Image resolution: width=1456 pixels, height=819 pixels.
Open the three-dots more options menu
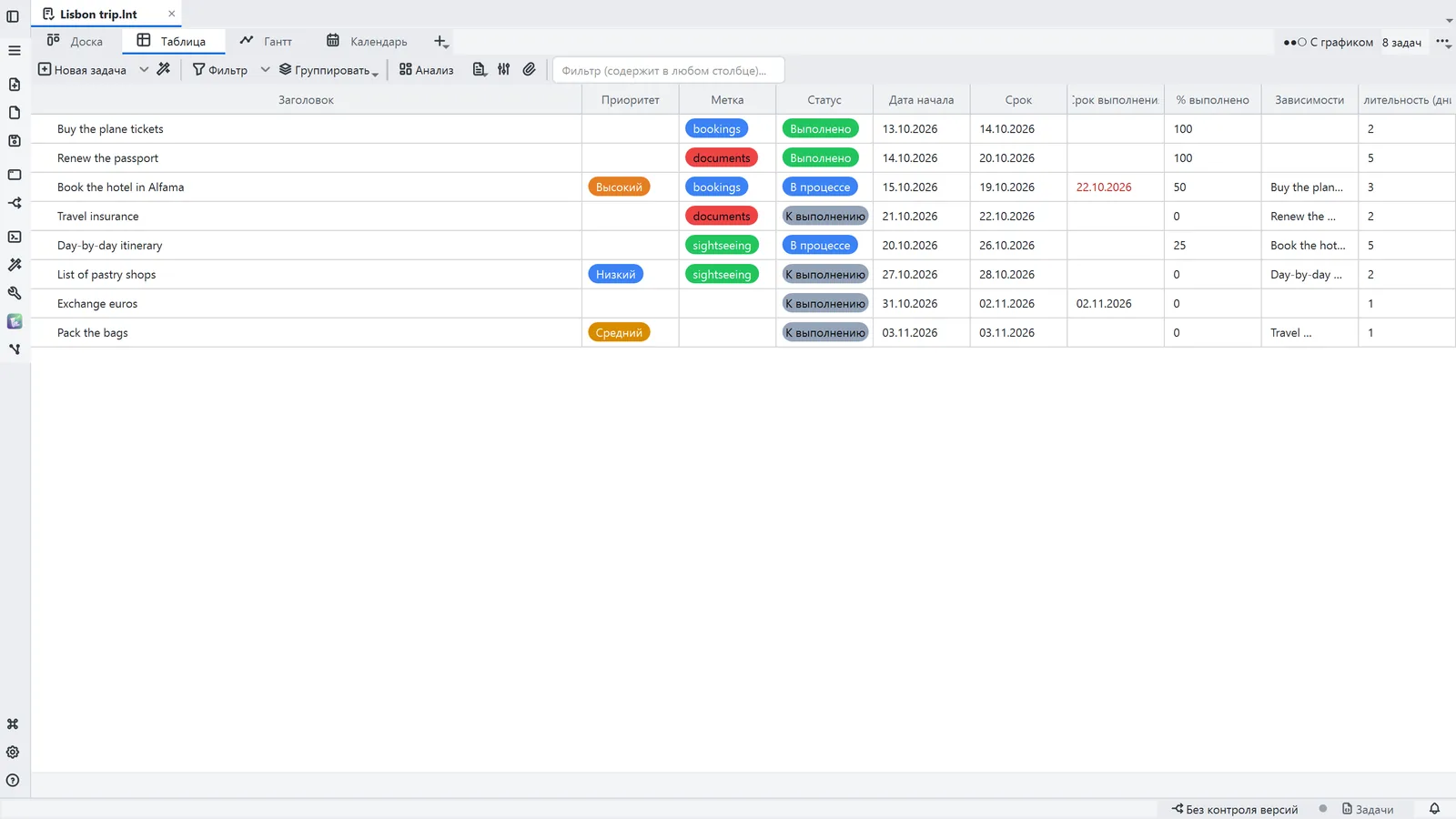coord(1444,43)
